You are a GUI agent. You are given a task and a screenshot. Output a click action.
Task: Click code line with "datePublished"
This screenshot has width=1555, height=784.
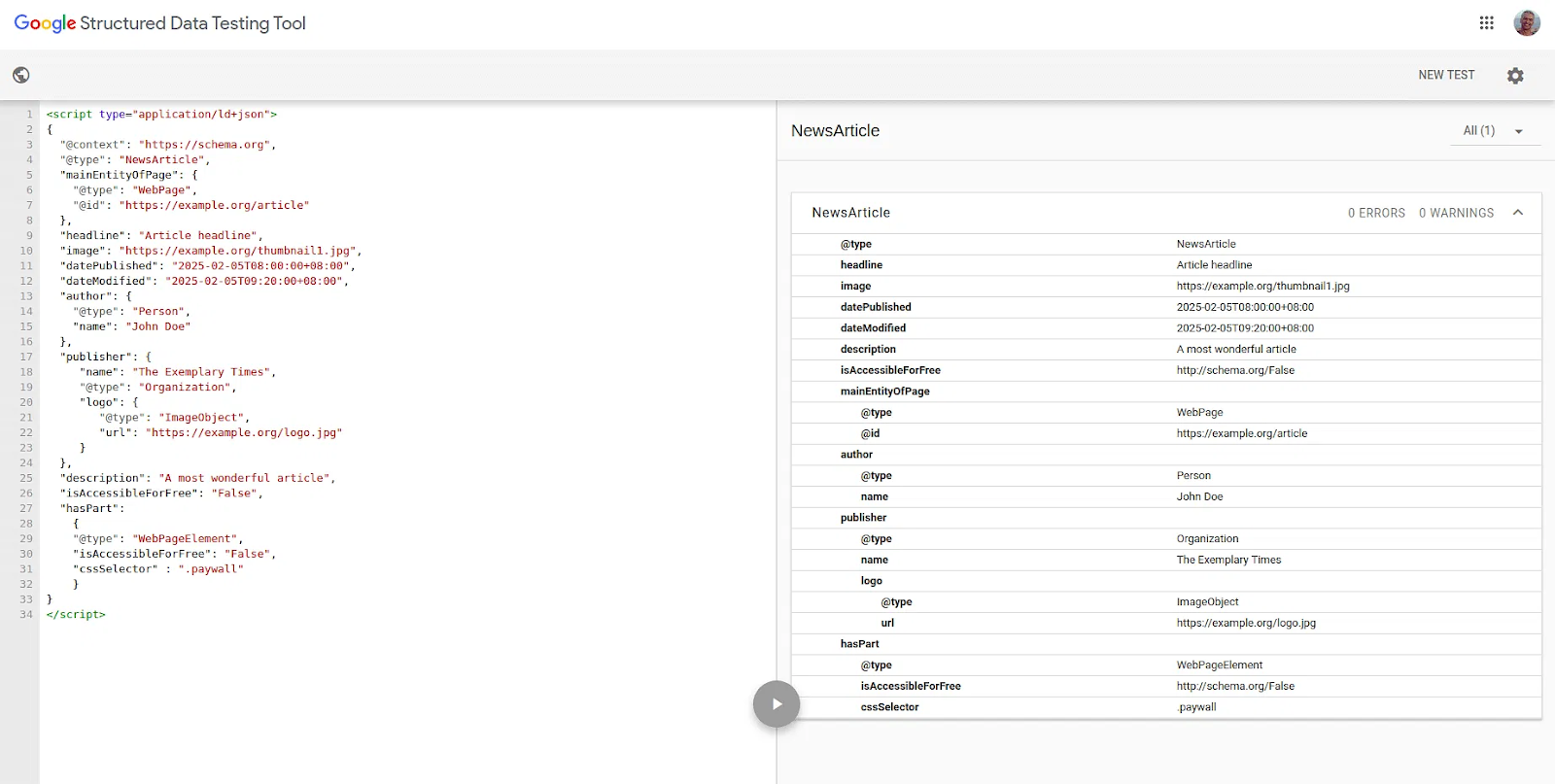tap(208, 266)
